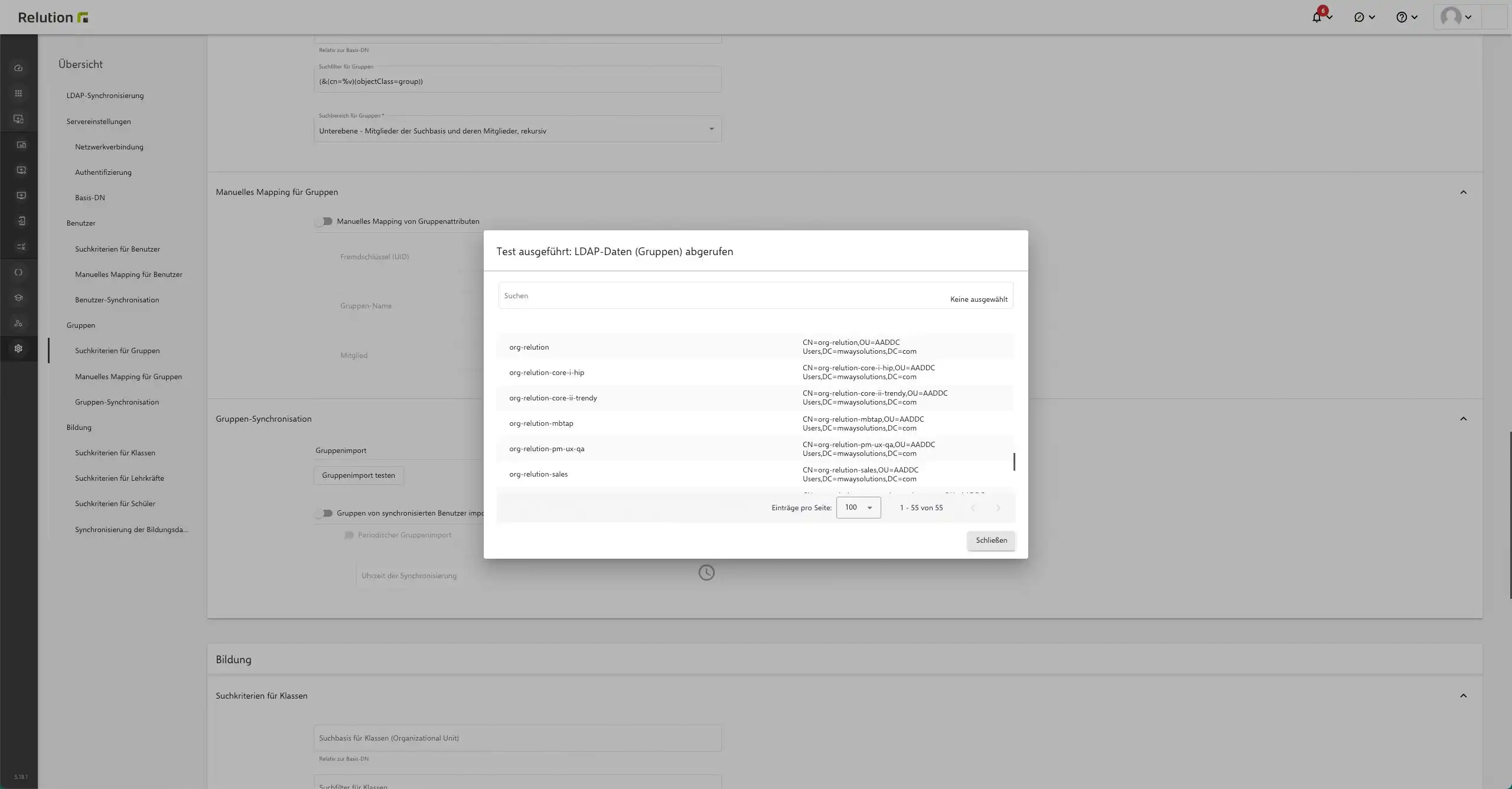Focus Uhrzeit der Synchronisierung field
The image size is (1512, 789).
[526, 575]
